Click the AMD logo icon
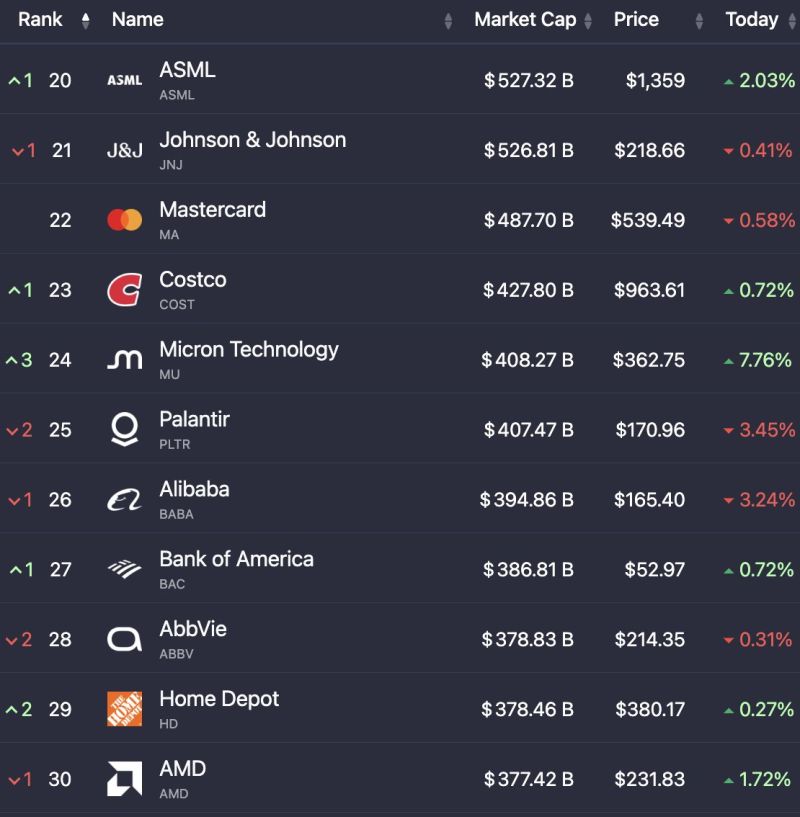 pos(124,779)
